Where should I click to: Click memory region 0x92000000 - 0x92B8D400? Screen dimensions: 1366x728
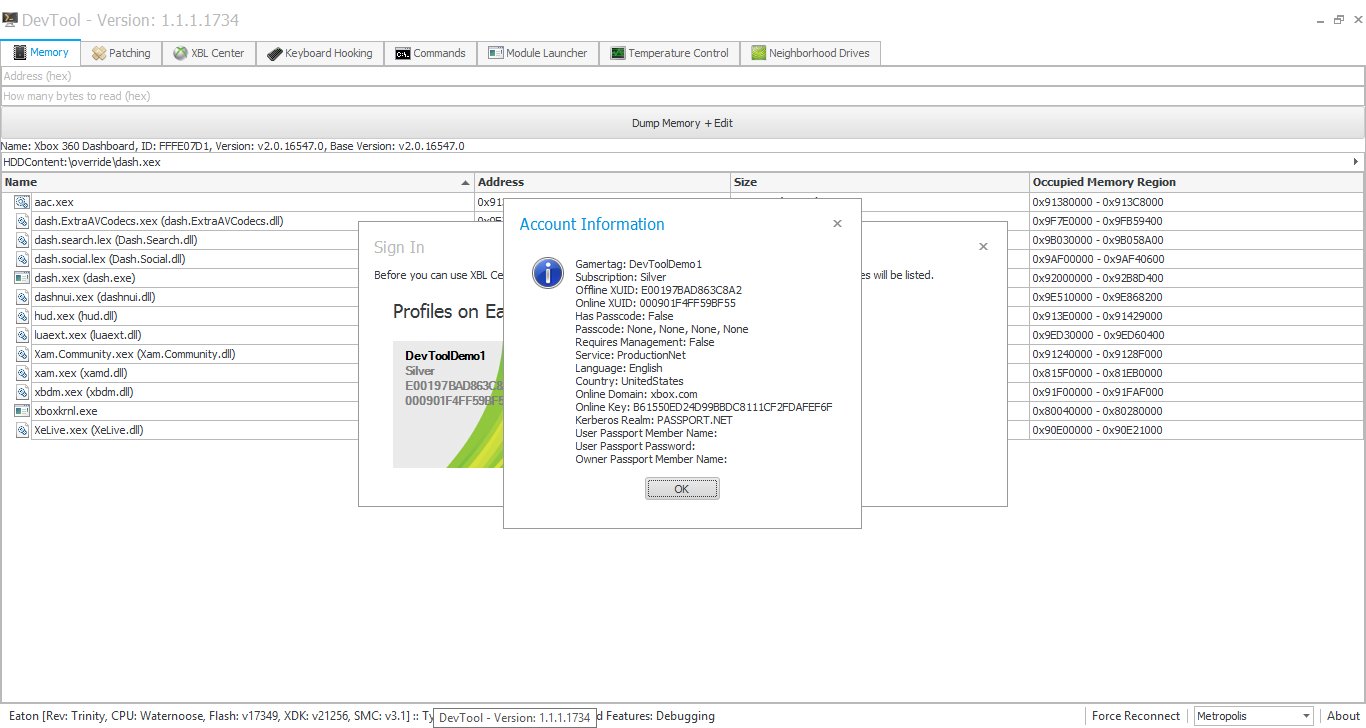[1098, 278]
